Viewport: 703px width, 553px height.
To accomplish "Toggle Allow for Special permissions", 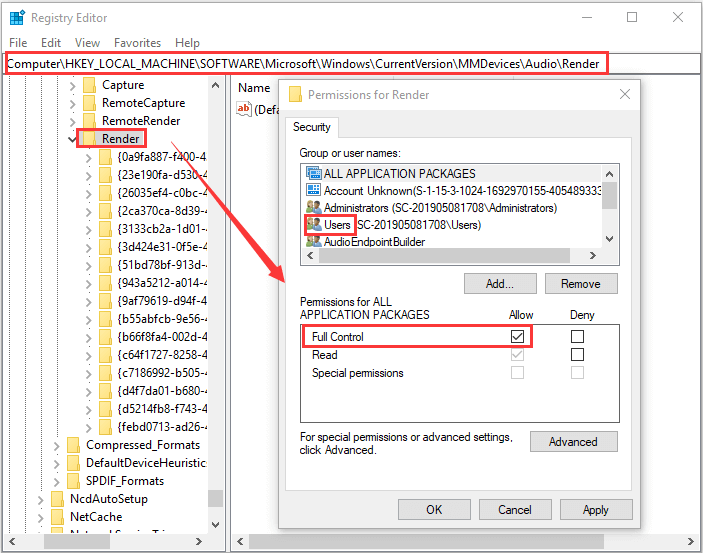I will pos(517,373).
